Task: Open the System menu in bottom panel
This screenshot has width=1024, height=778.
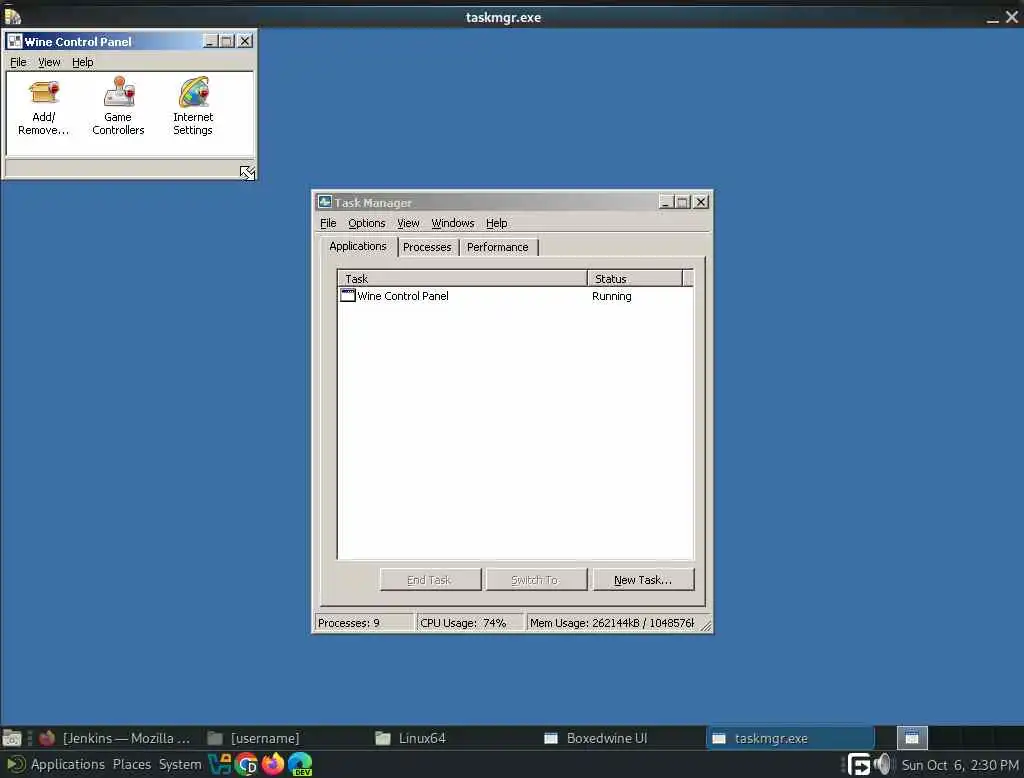Action: 180,764
